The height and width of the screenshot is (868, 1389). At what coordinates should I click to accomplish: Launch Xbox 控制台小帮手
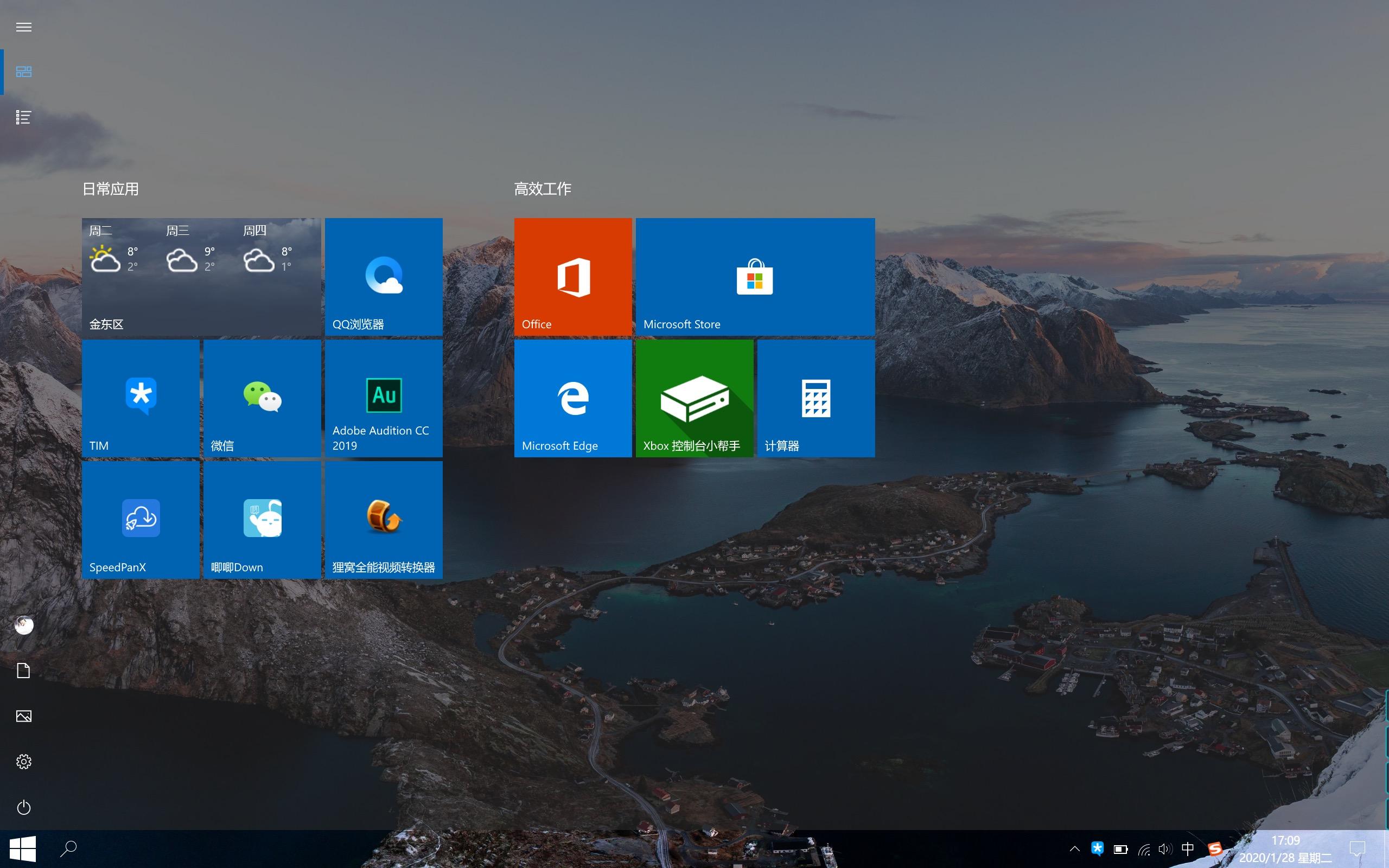point(694,398)
